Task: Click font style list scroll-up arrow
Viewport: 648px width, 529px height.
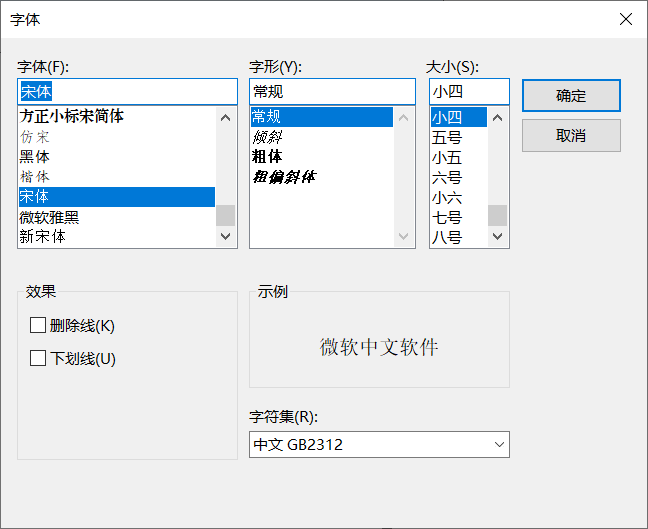Action: (x=404, y=118)
